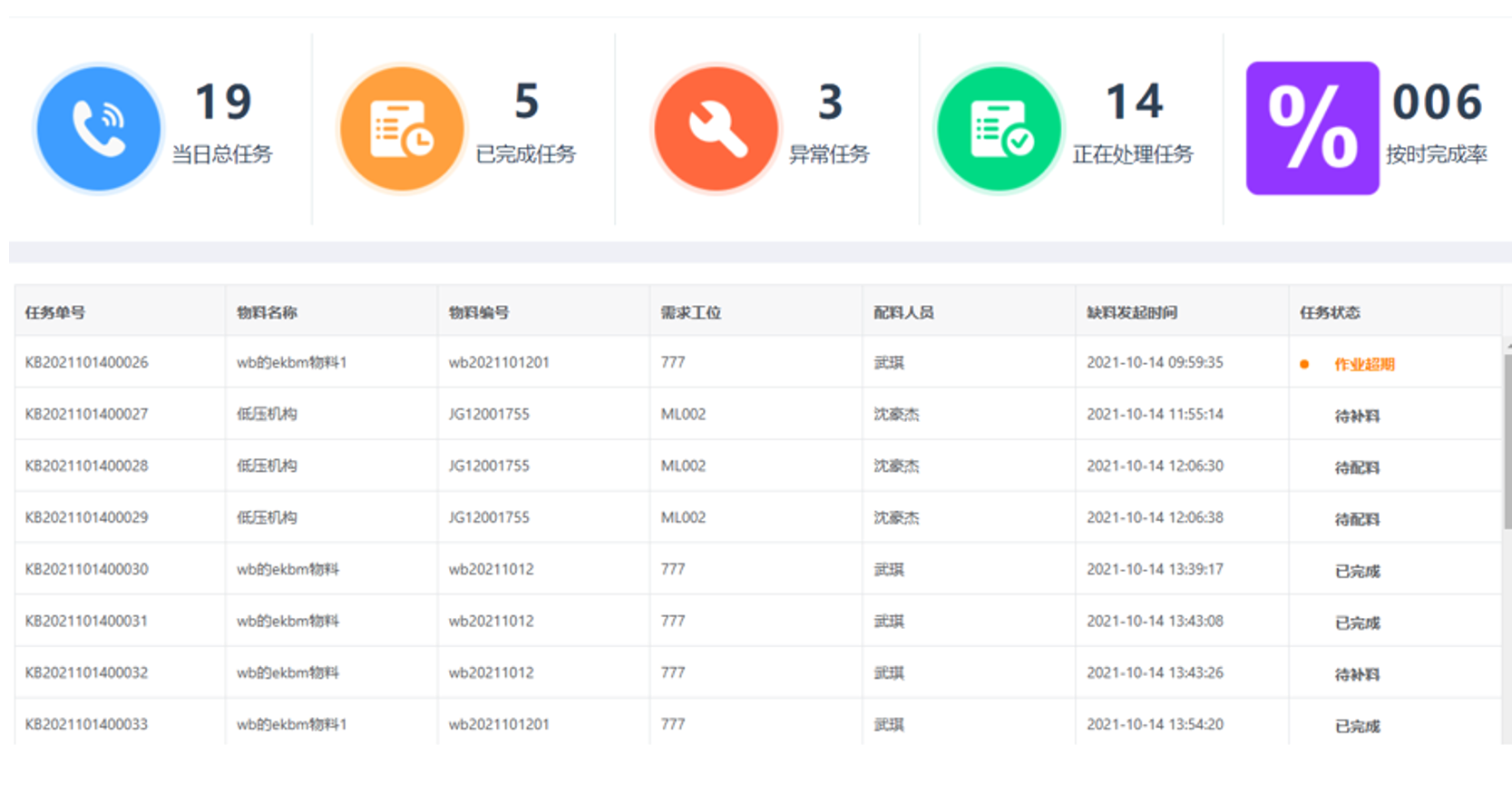Click the 任务状态 column header
1512x795 pixels.
(1329, 312)
